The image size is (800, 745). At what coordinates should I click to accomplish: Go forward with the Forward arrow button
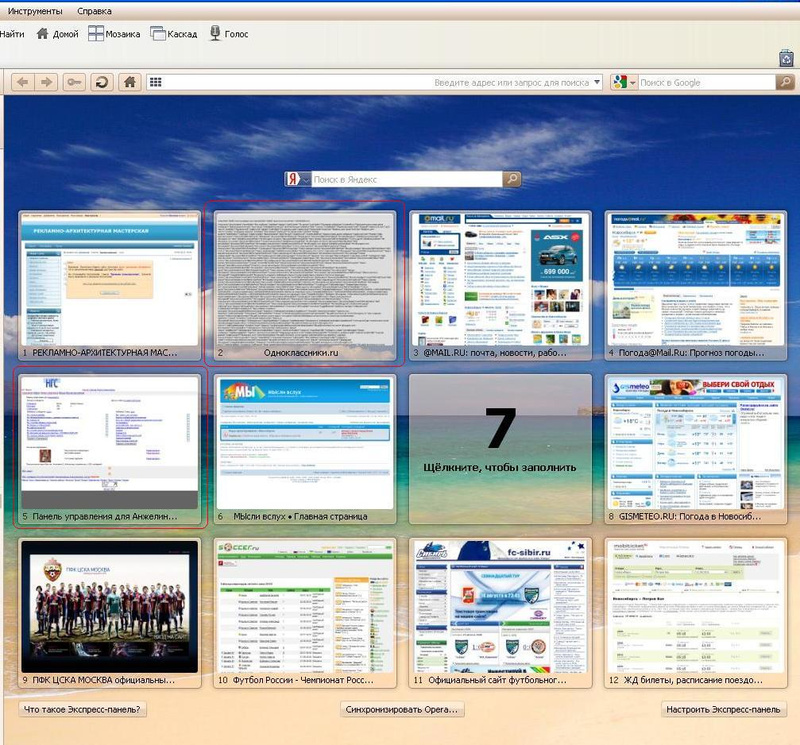pyautogui.click(x=46, y=82)
